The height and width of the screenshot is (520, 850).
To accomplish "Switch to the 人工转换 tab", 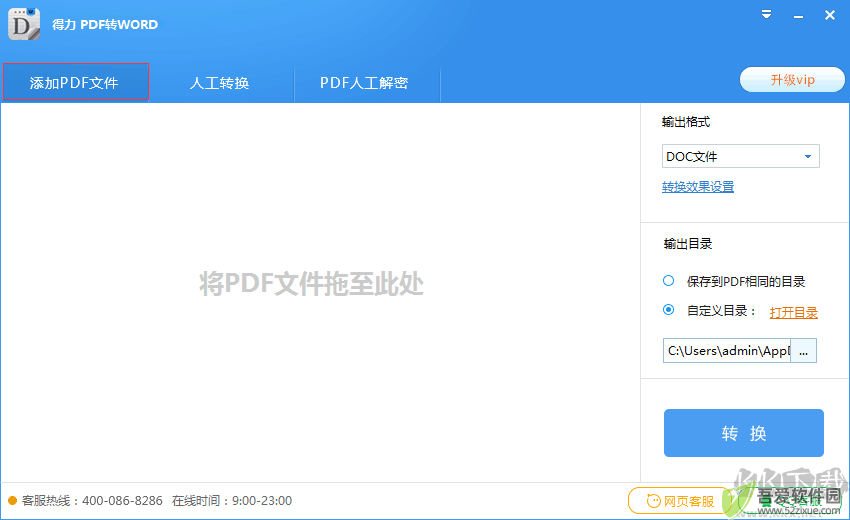I will click(x=220, y=82).
